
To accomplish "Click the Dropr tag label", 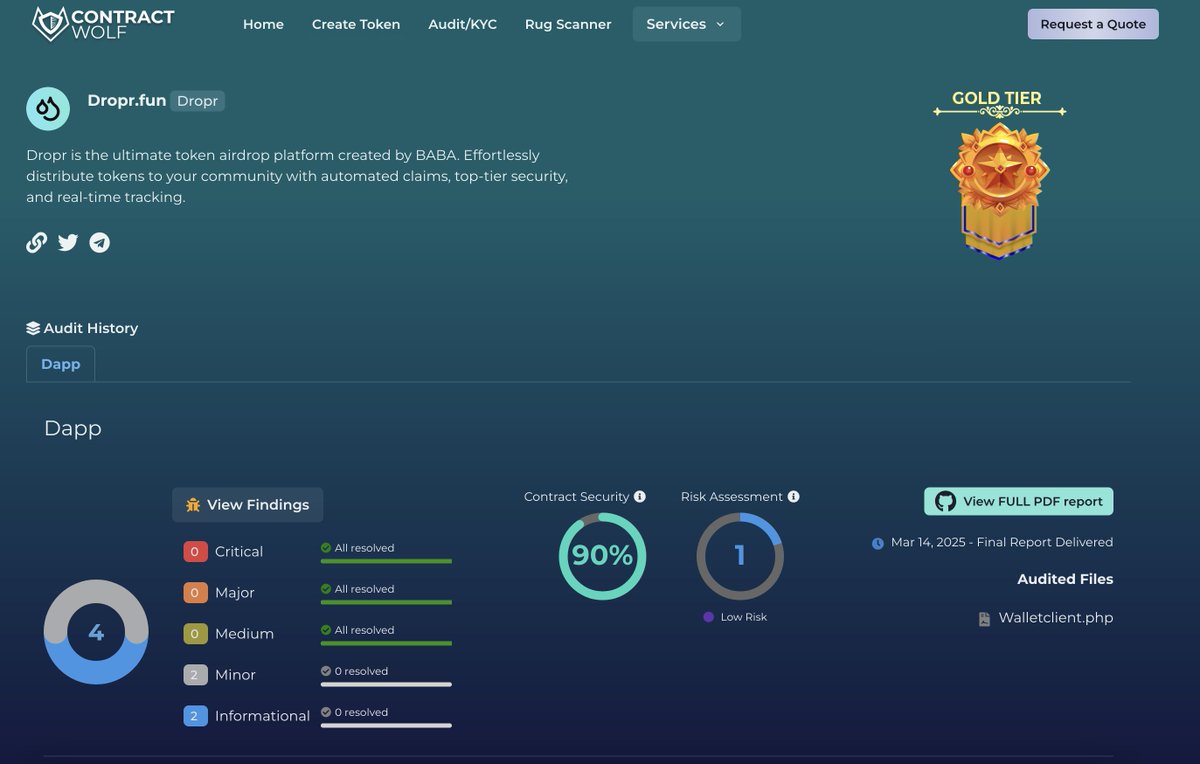I will click(197, 101).
